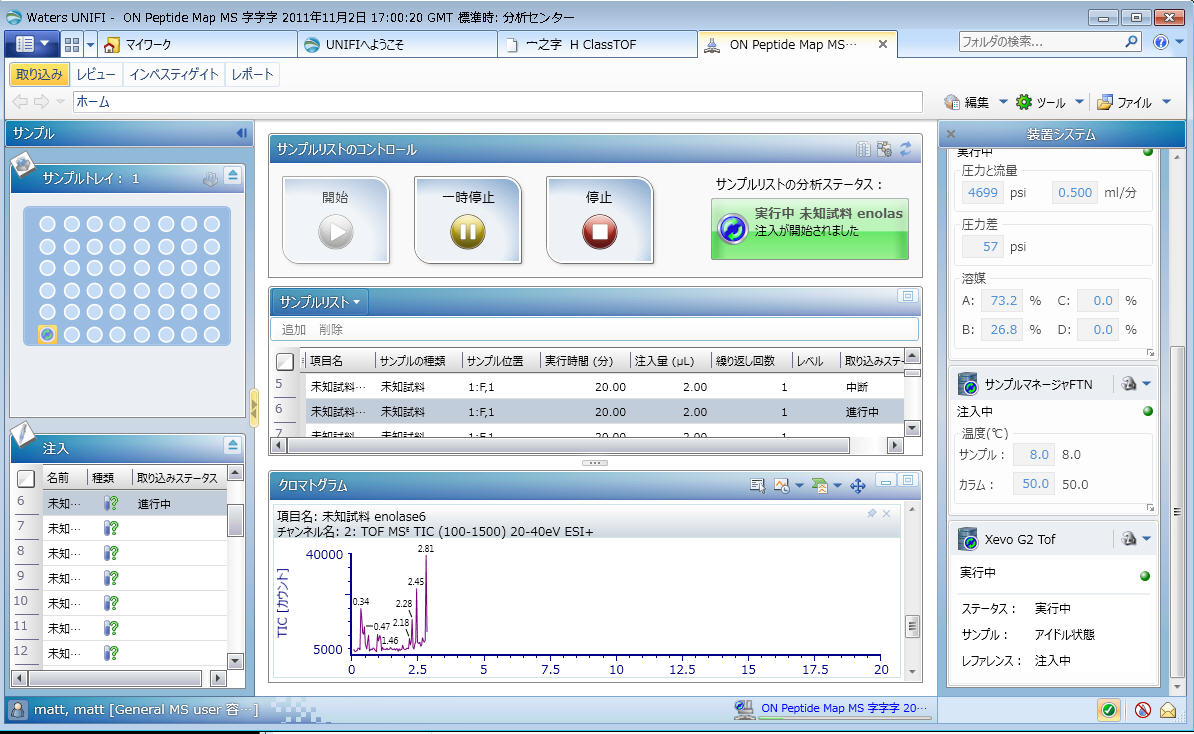1194x734 pixels.
Task: Select the インベスティゲイト tab
Action: (x=174, y=74)
